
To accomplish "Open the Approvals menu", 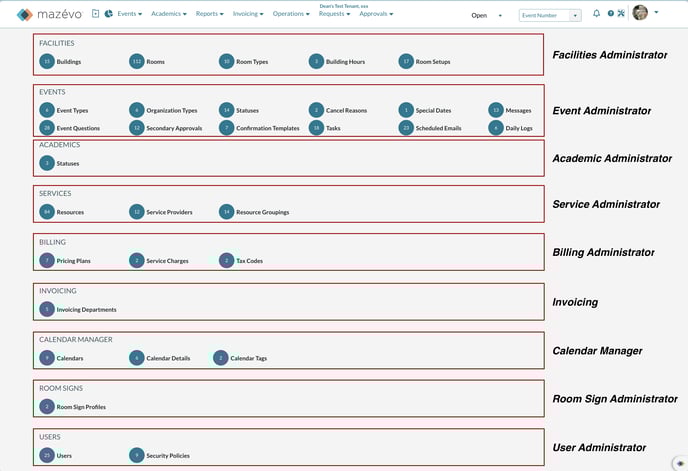I will [376, 14].
